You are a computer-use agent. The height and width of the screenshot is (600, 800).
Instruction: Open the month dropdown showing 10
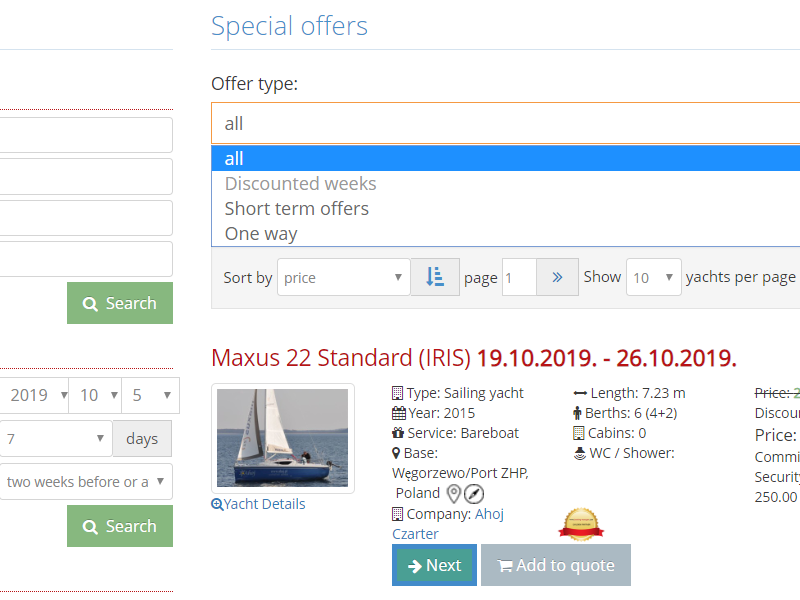[94, 395]
